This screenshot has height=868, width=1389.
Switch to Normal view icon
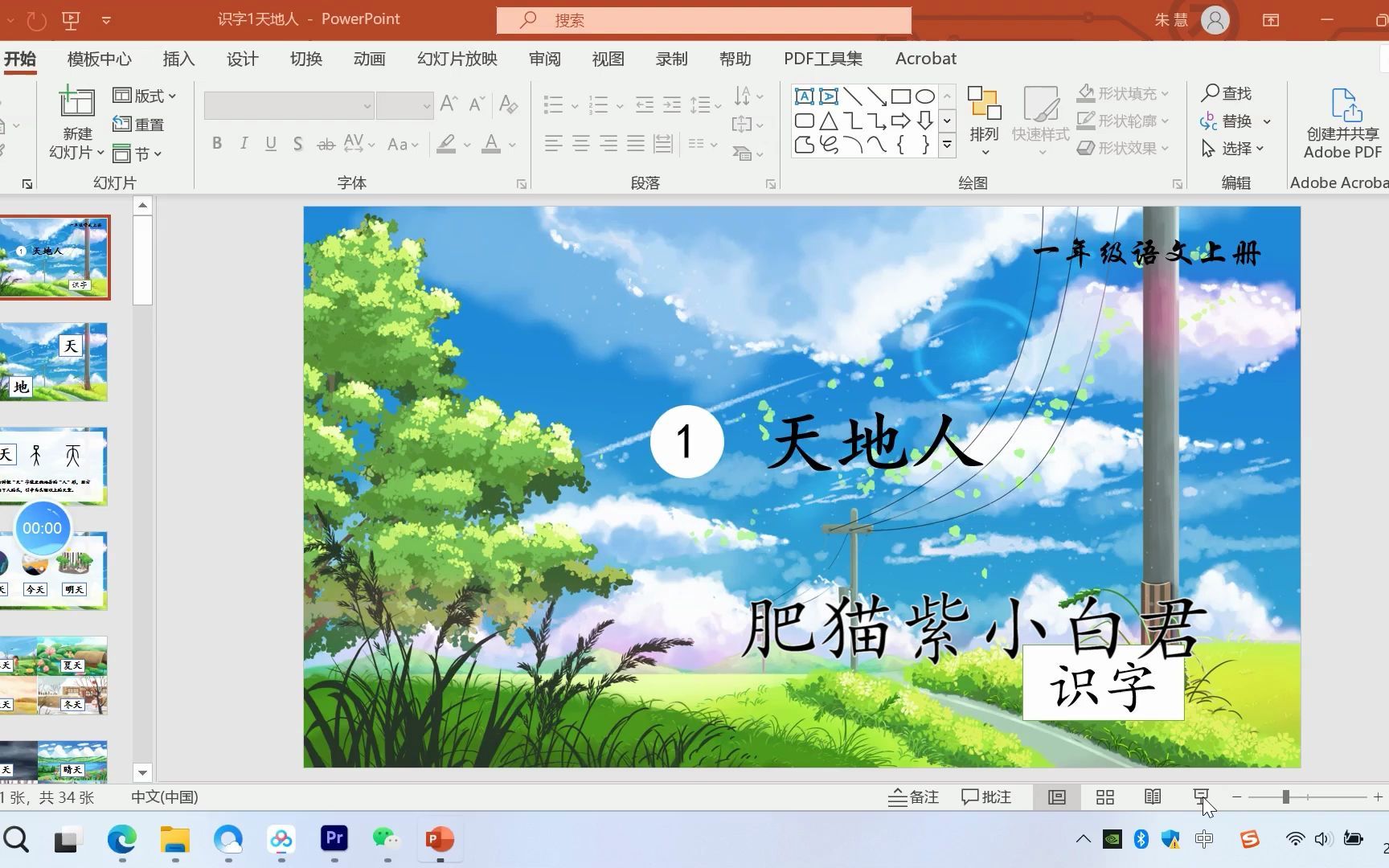(1057, 796)
